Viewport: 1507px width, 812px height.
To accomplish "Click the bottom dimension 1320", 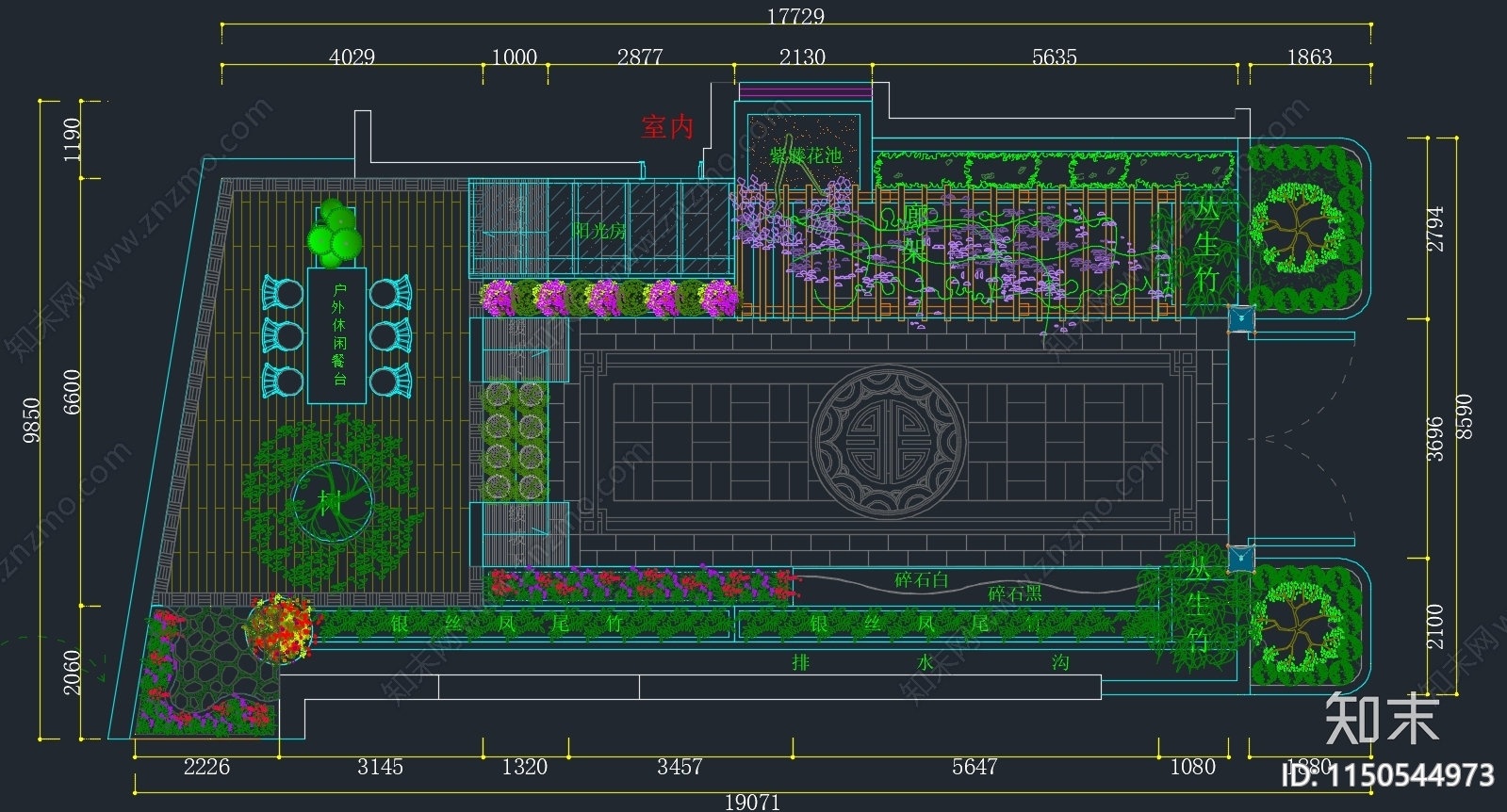I will [x=524, y=767].
